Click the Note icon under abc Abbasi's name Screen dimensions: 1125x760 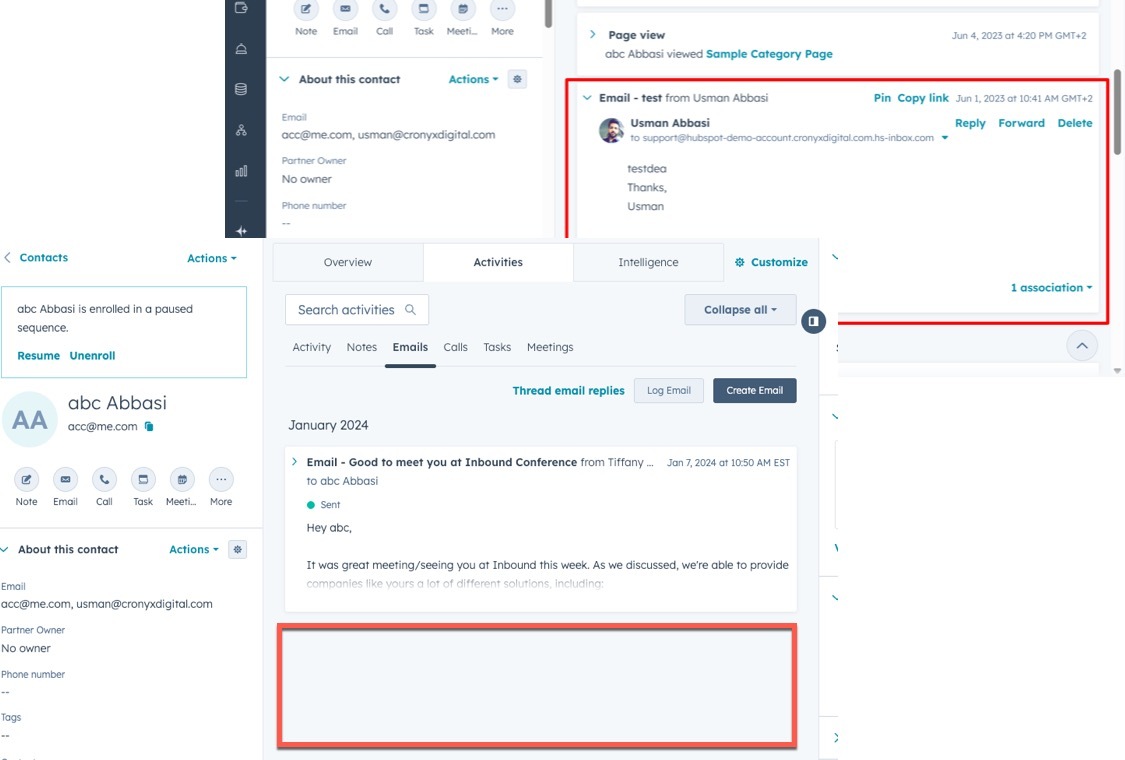tap(27, 479)
